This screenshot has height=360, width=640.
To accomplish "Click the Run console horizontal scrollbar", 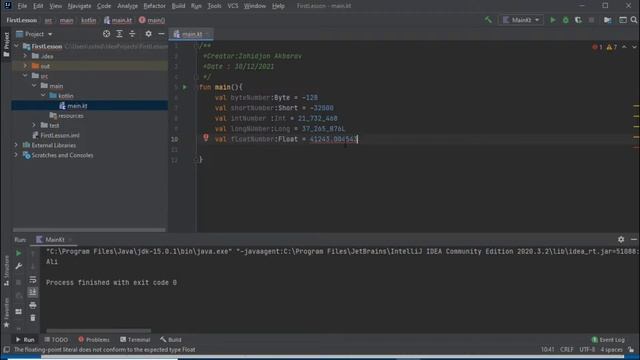I will coord(98,330).
